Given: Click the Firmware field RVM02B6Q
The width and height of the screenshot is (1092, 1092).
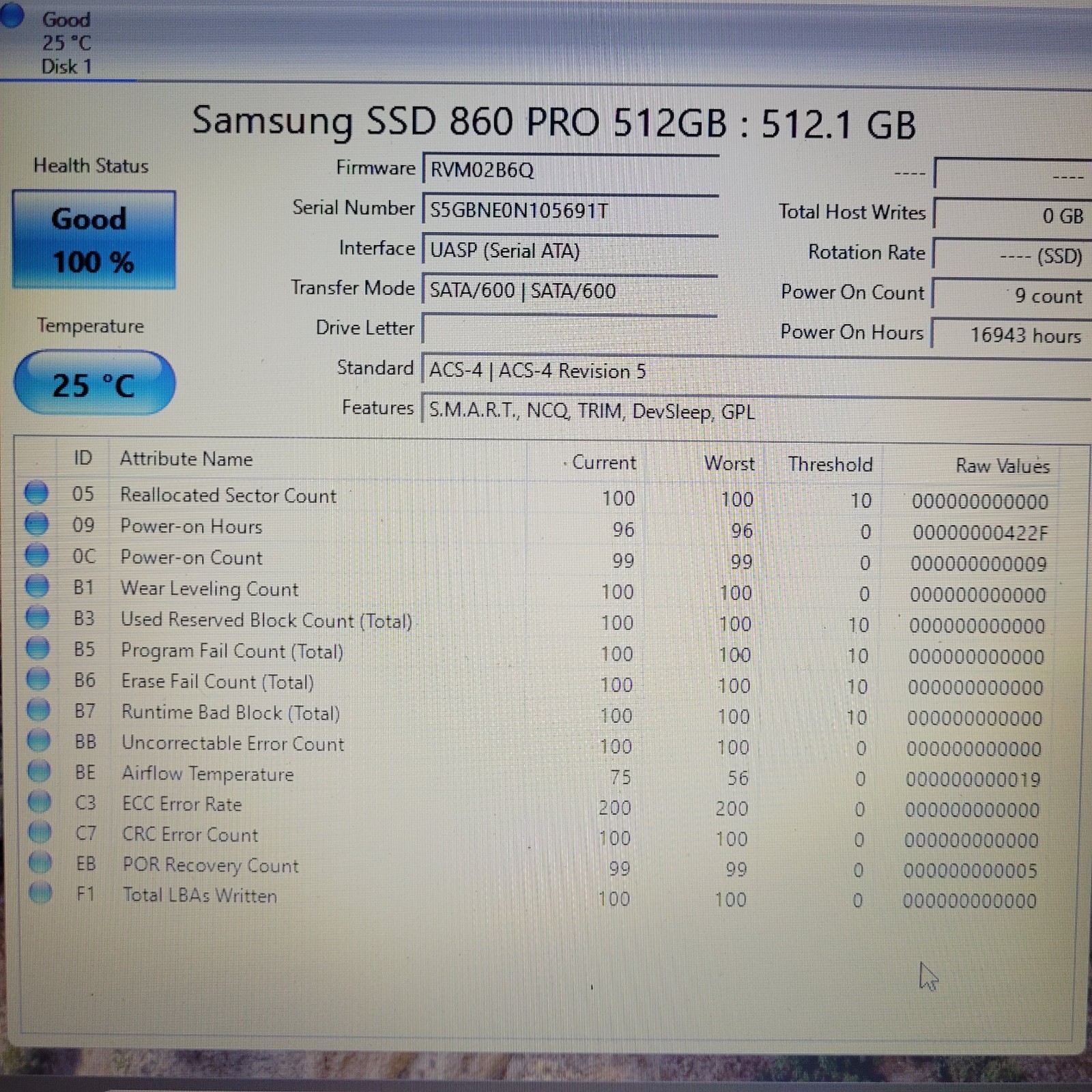Looking at the screenshot, I should coord(571,169).
